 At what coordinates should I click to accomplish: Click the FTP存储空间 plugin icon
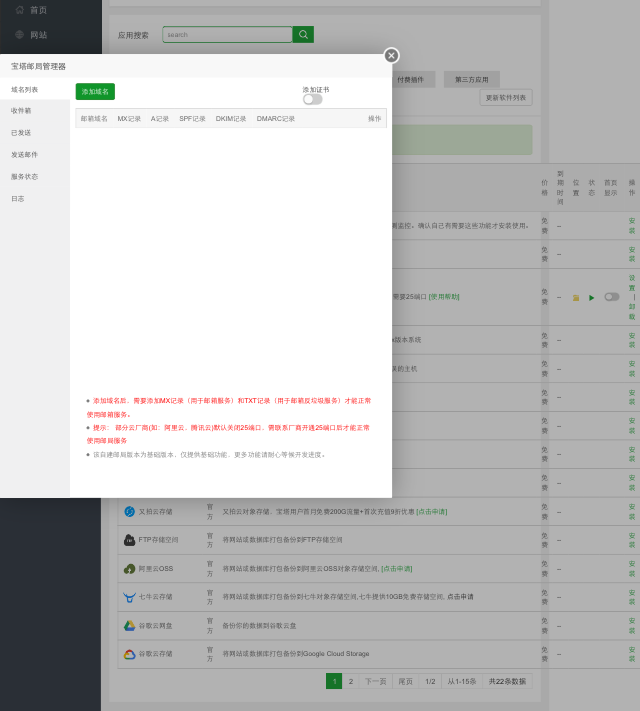pos(129,540)
